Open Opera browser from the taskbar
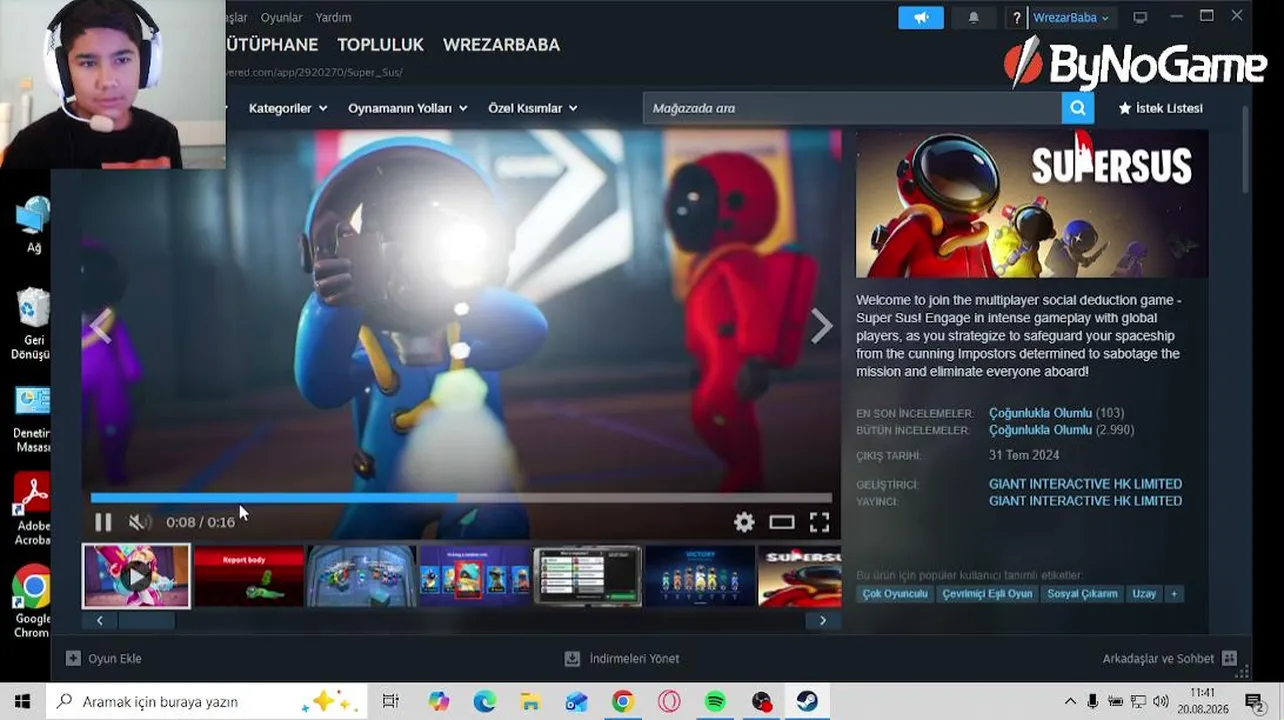 [669, 702]
